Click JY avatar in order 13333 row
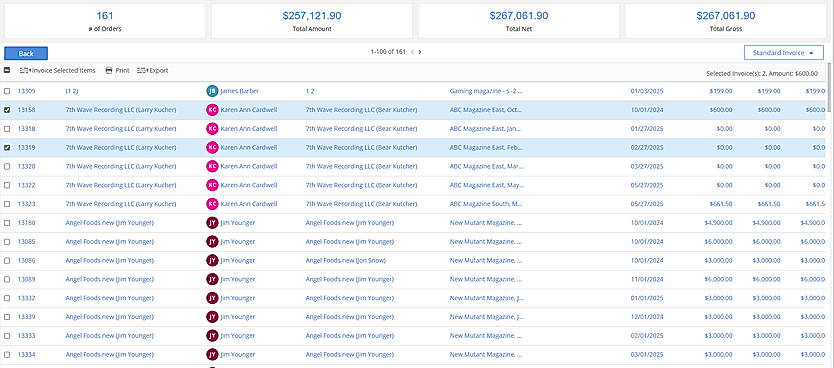Screen dimensions: 834x368 pos(212,336)
